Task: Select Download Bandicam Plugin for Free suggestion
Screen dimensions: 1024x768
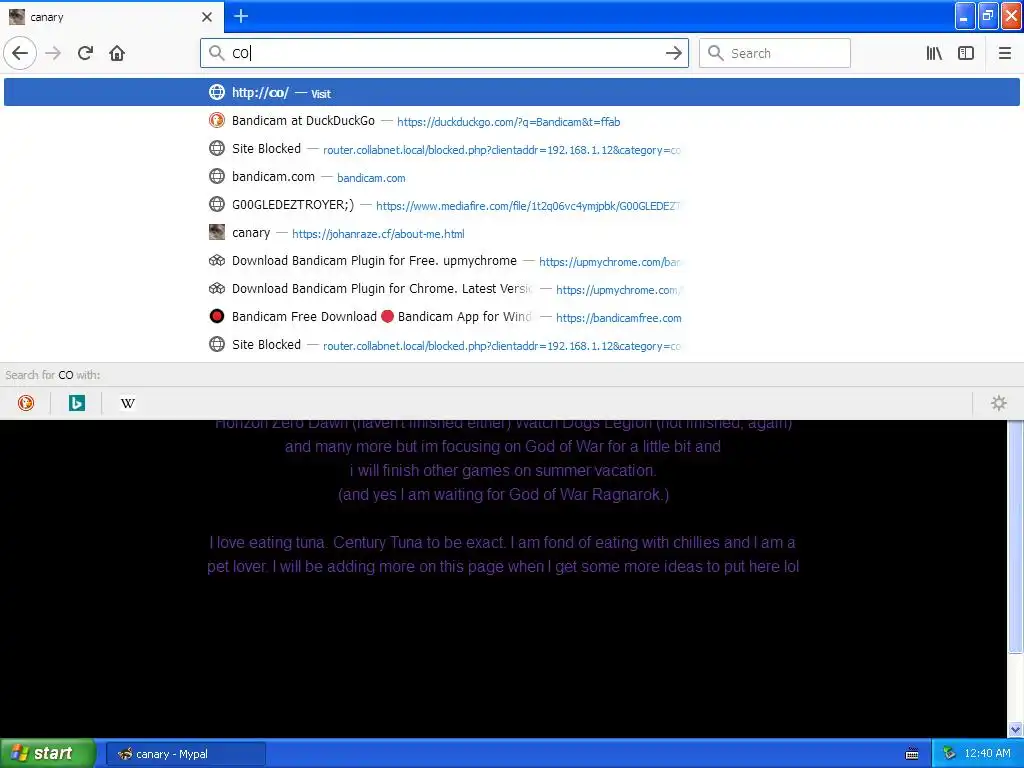Action: pos(512,261)
